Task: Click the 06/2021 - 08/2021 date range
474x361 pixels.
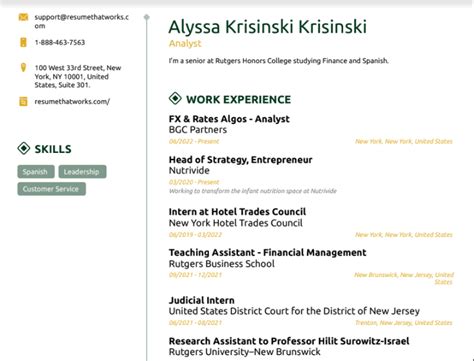Action: coord(195,323)
